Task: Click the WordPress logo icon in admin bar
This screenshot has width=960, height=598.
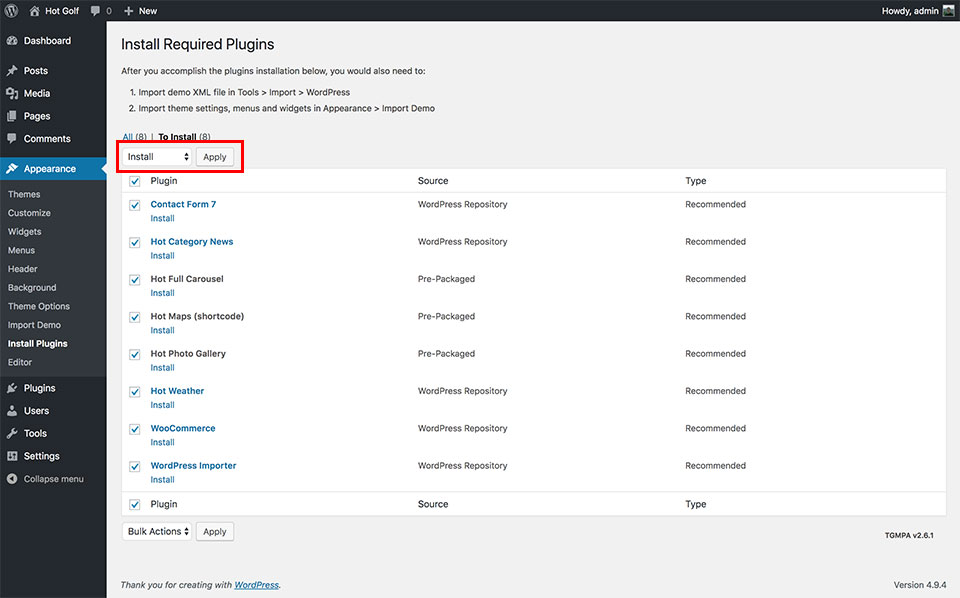Action: tap(12, 11)
